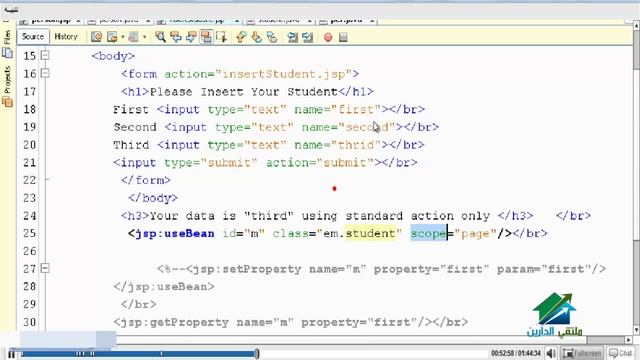Click Find Previous Occurrence icon

tap(176, 37)
